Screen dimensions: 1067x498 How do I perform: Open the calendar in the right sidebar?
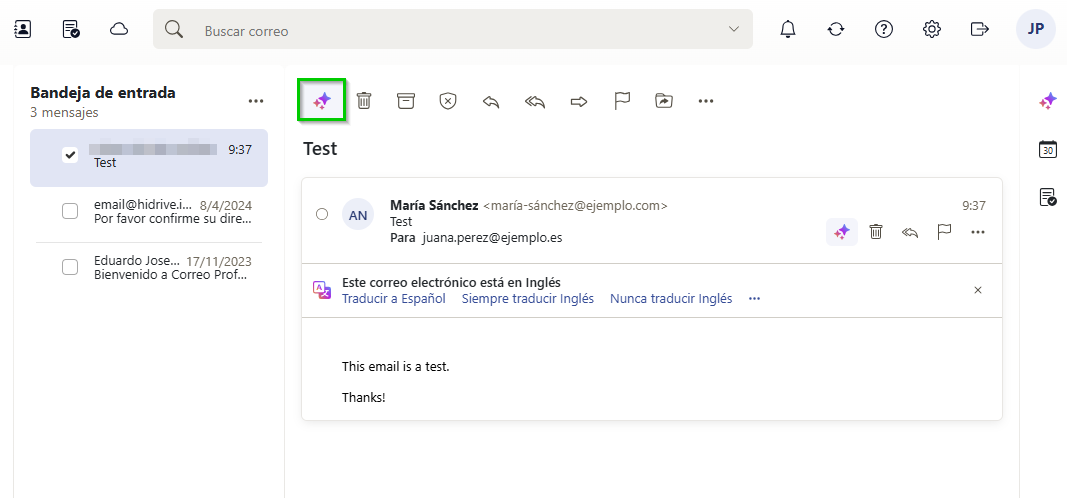(x=1048, y=149)
